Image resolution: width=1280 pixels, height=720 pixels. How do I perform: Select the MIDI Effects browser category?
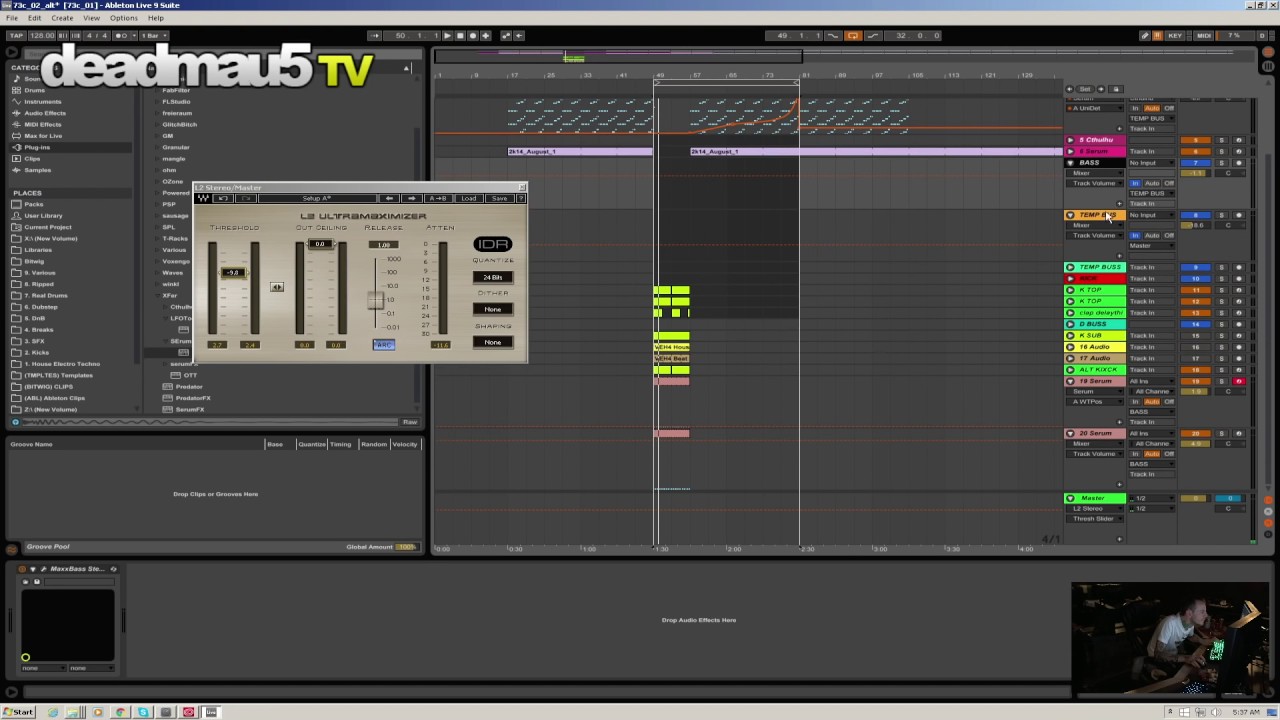click(x=42, y=124)
